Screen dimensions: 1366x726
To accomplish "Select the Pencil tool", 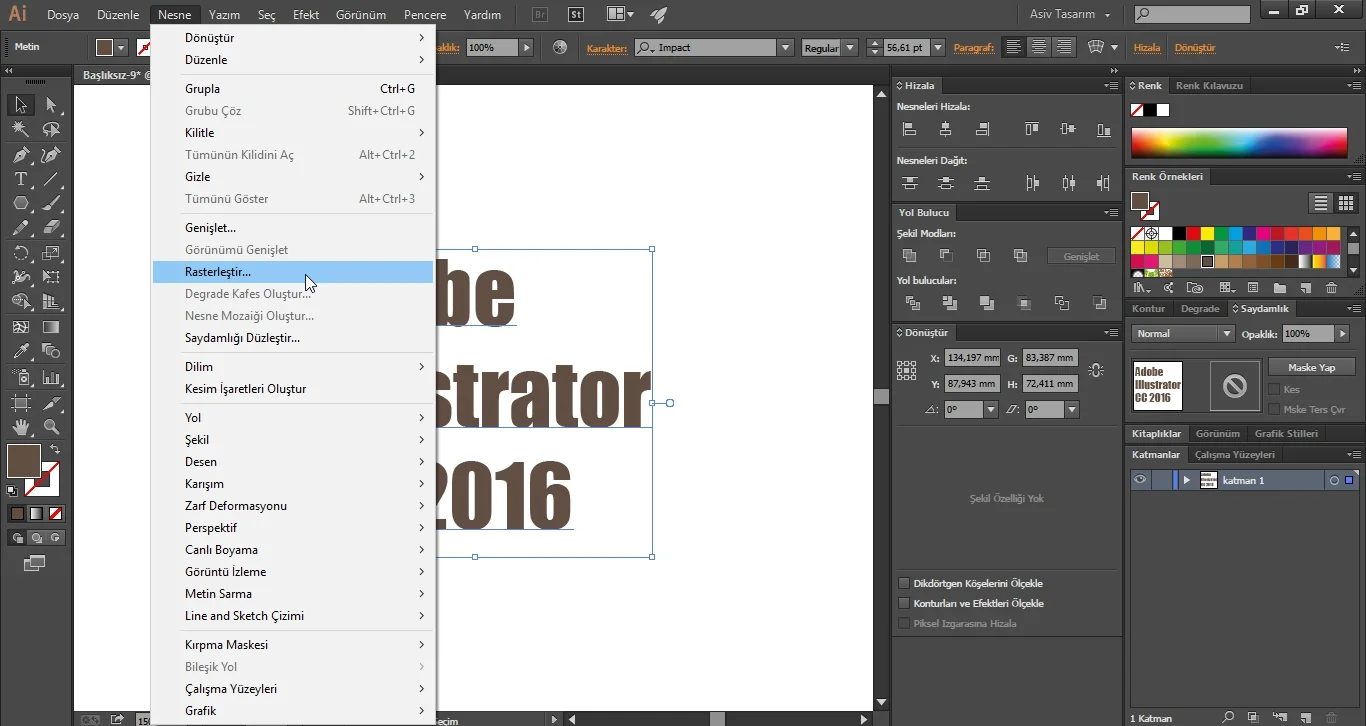I will click(20, 228).
